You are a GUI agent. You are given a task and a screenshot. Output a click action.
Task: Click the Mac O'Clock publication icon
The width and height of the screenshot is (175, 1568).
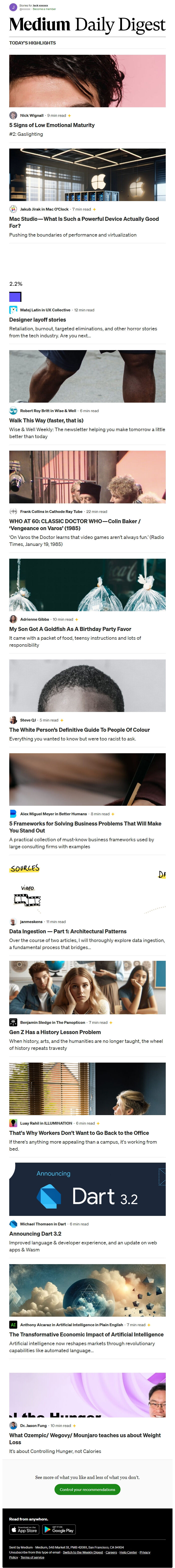(x=13, y=209)
